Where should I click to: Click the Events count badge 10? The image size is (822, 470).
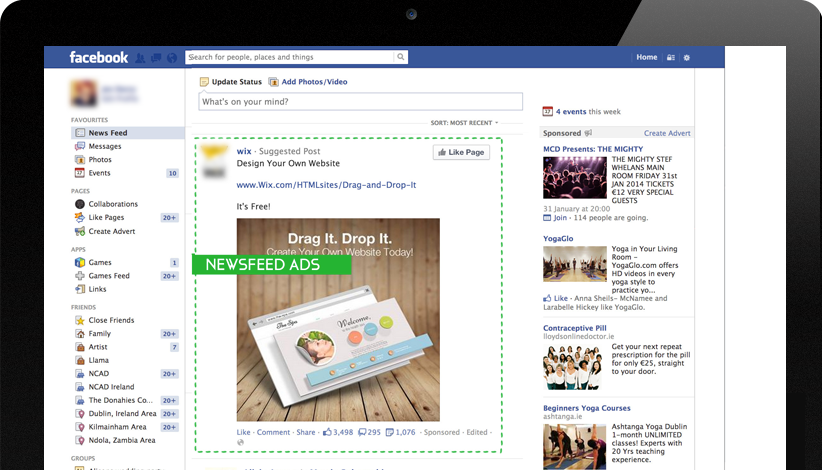click(172, 173)
